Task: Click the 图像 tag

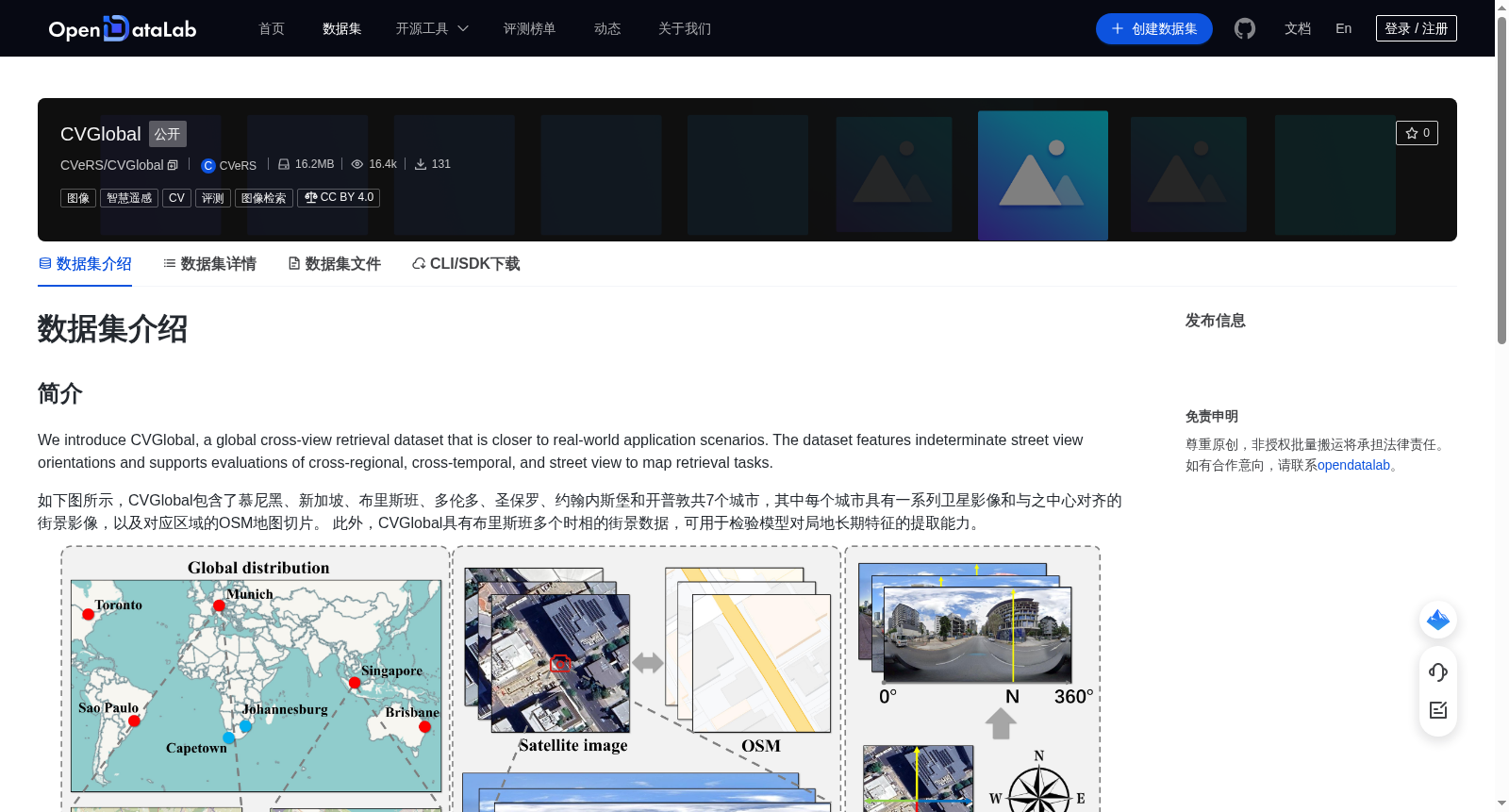Action: point(78,198)
